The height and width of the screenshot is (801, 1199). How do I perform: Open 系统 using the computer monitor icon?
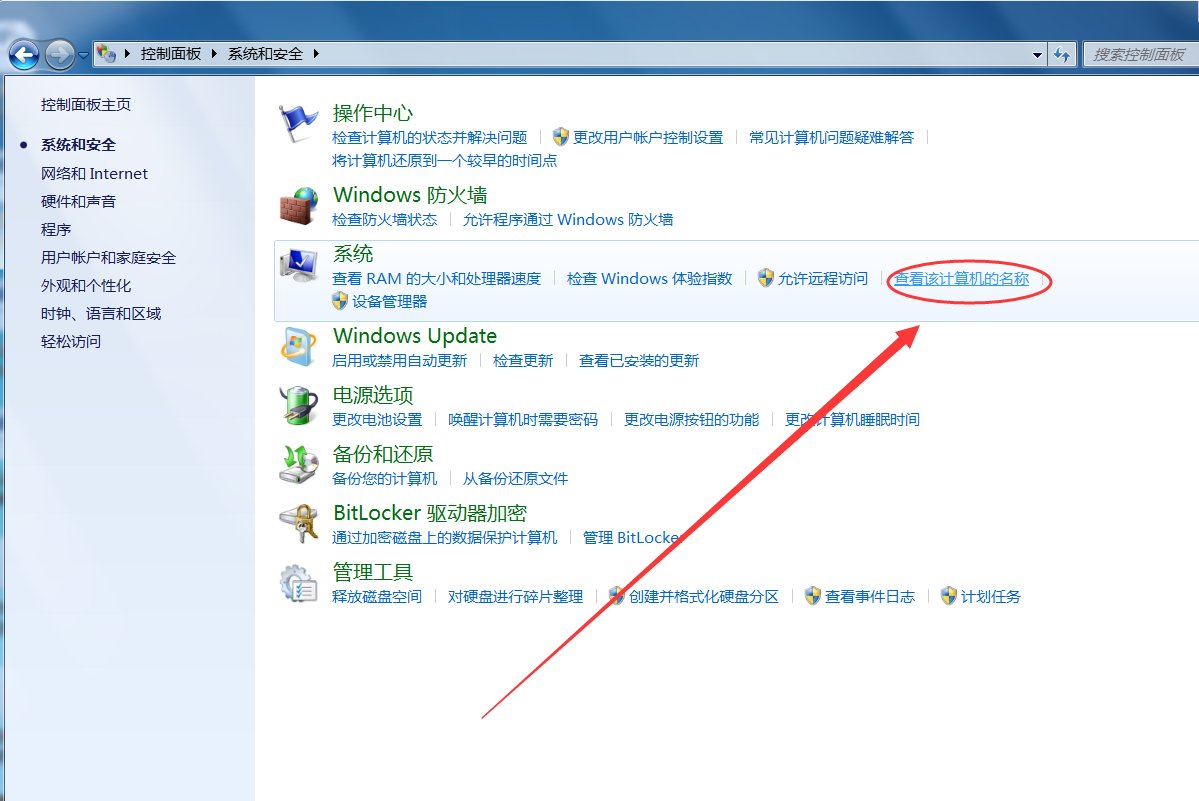[297, 263]
